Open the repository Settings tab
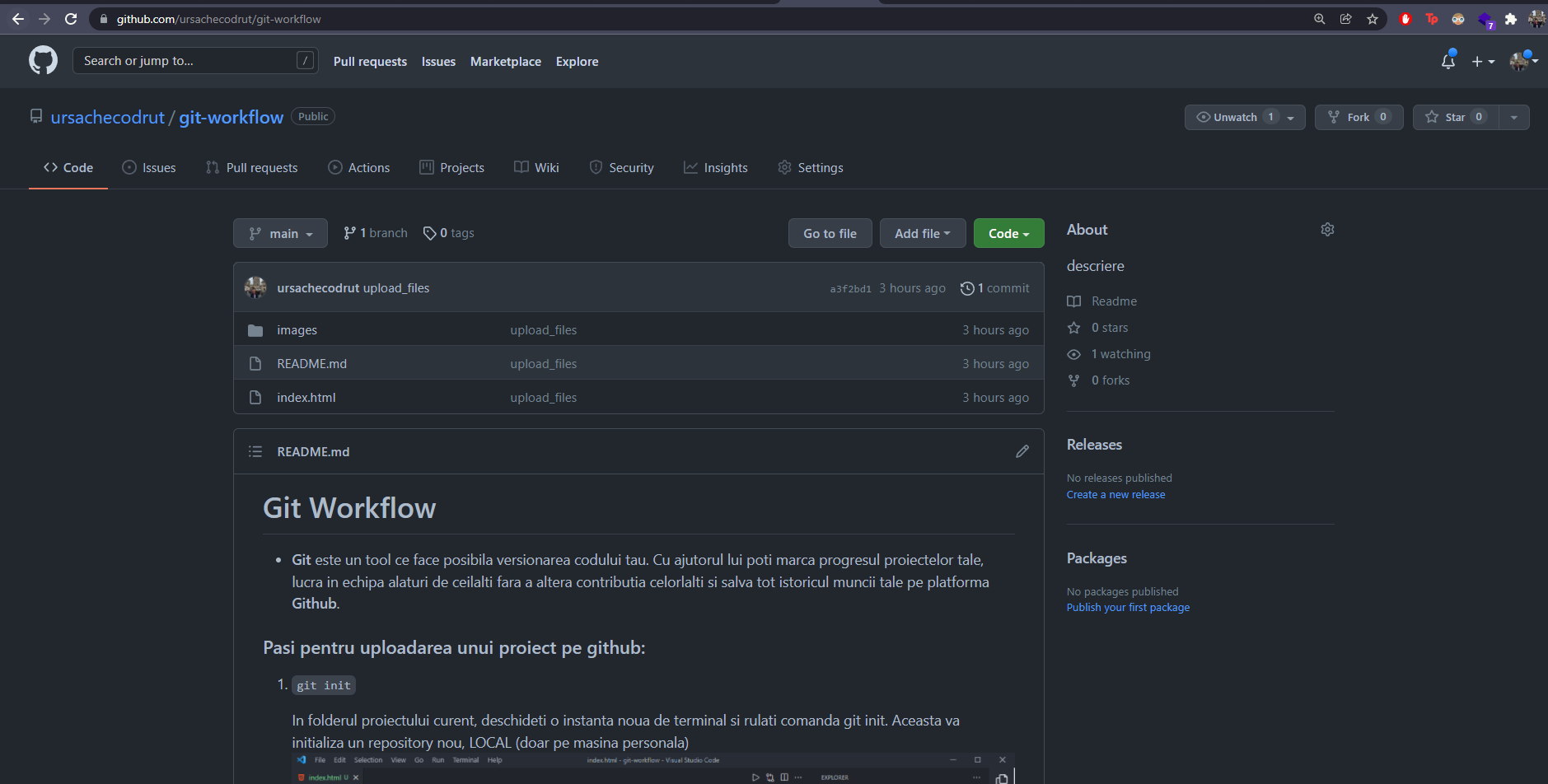The width and height of the screenshot is (1548, 784). tap(811, 168)
